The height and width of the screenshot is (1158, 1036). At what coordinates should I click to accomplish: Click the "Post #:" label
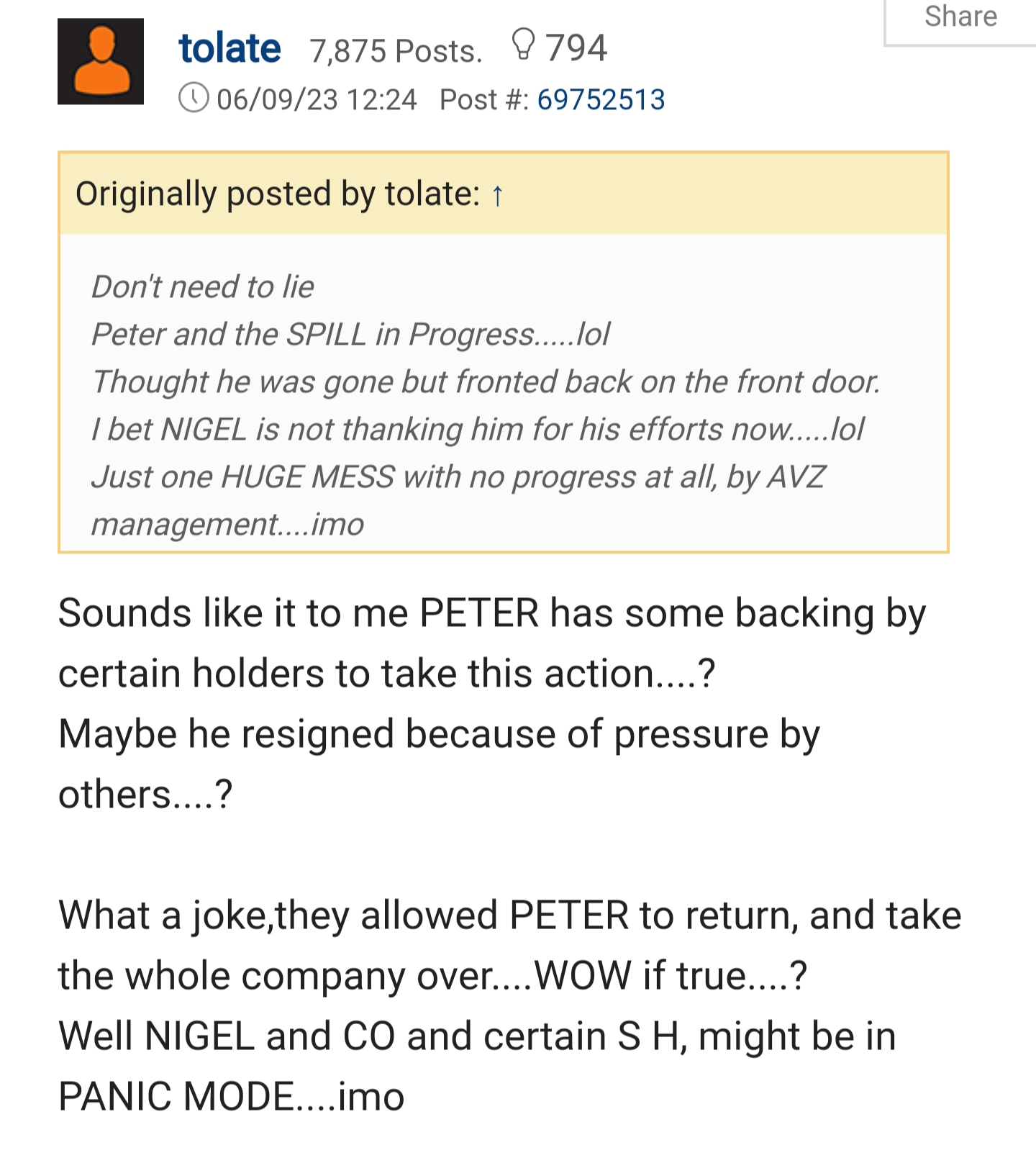483,99
